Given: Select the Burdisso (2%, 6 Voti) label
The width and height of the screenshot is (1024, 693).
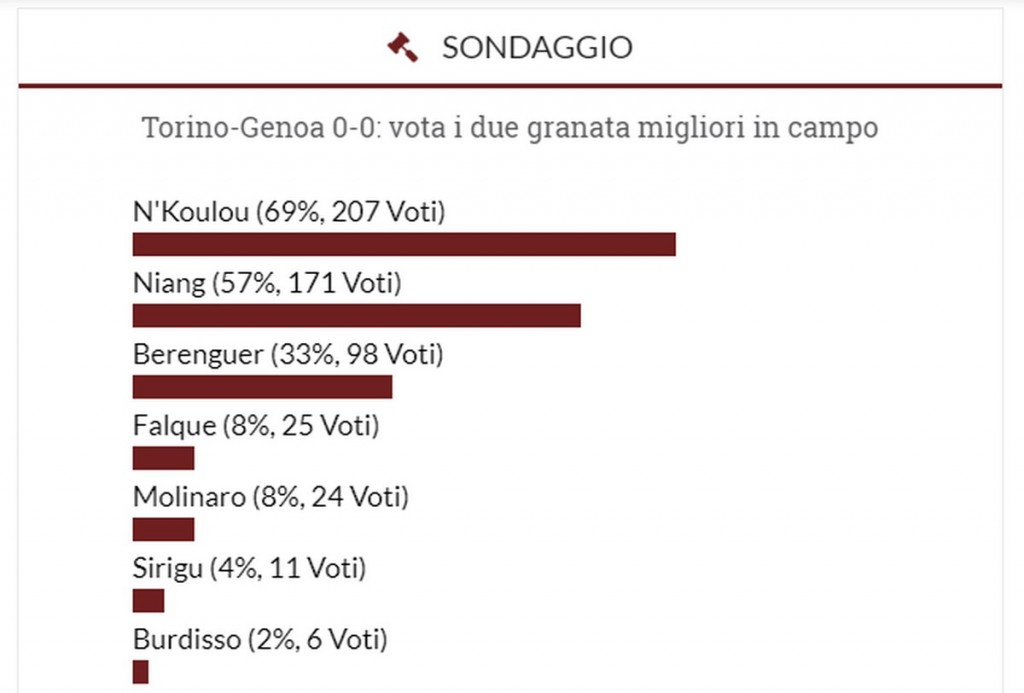Looking at the screenshot, I should coord(260,639).
